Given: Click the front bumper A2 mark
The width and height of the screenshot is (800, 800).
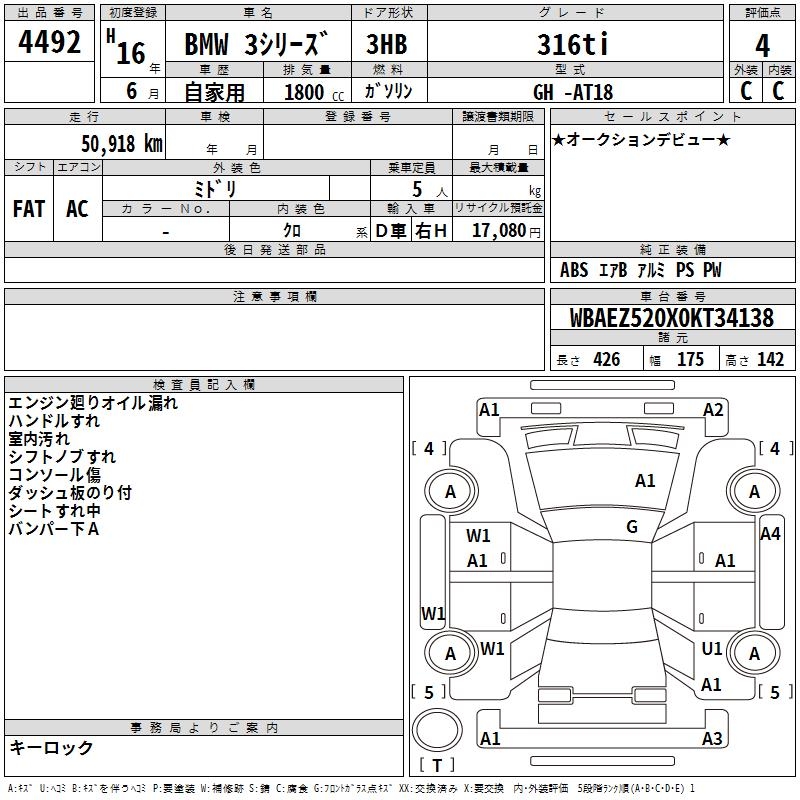Looking at the screenshot, I should click(x=713, y=410).
